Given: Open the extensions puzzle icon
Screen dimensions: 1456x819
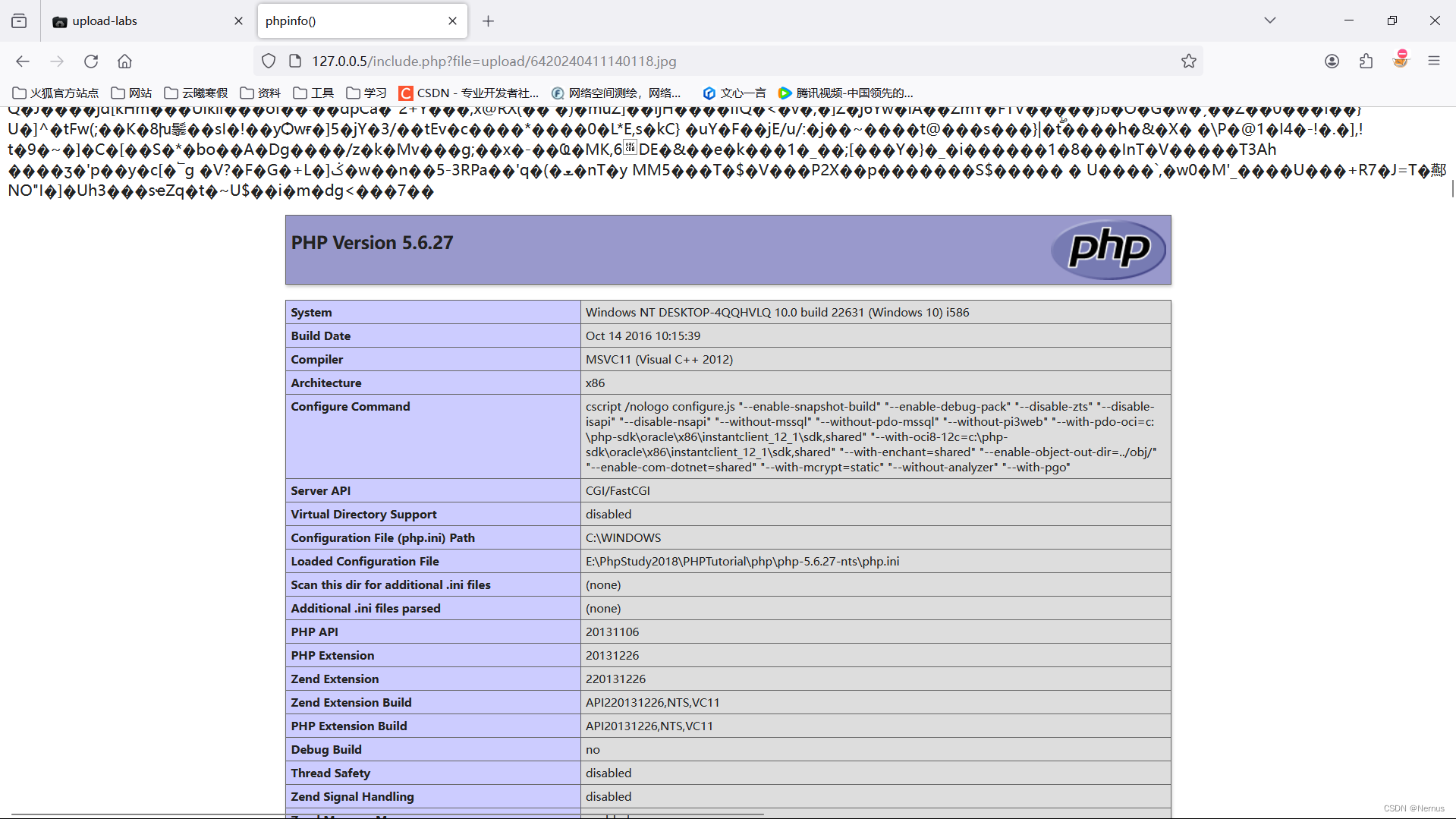Looking at the screenshot, I should coord(1366,61).
